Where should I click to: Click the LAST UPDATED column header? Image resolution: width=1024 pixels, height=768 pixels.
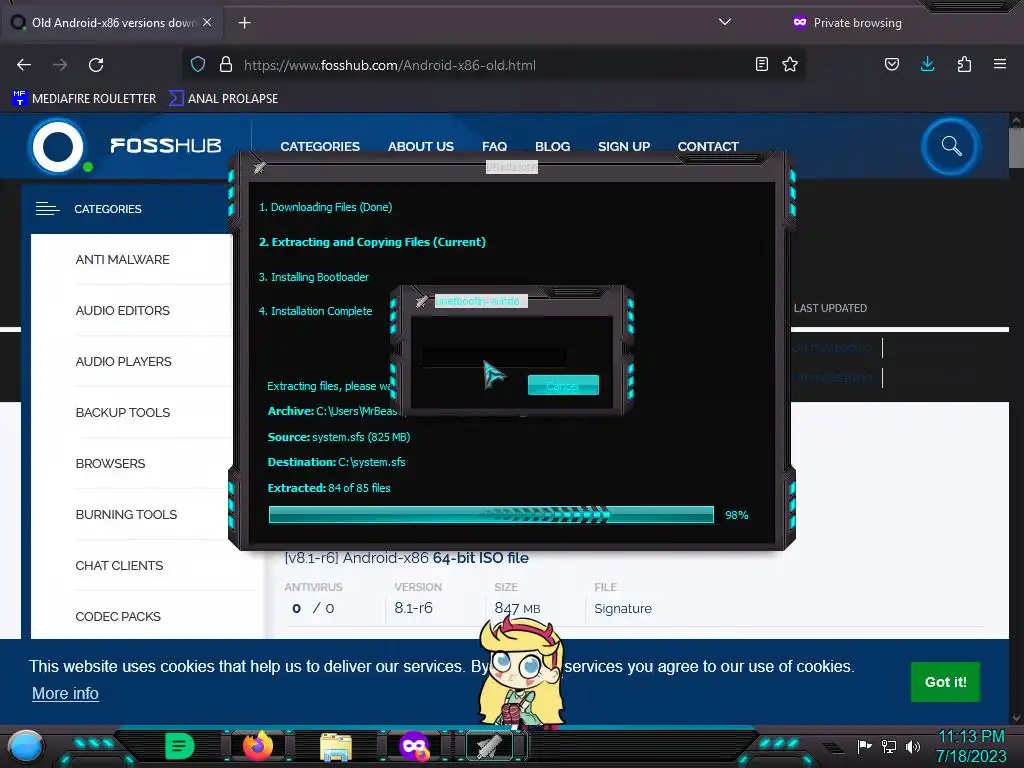(x=830, y=308)
